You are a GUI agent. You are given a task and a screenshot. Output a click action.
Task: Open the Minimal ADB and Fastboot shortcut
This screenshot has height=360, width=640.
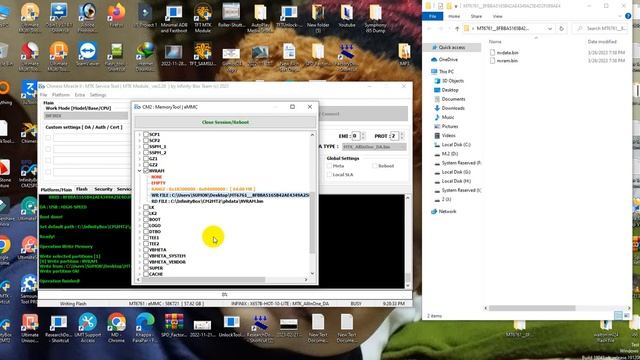coord(174,18)
